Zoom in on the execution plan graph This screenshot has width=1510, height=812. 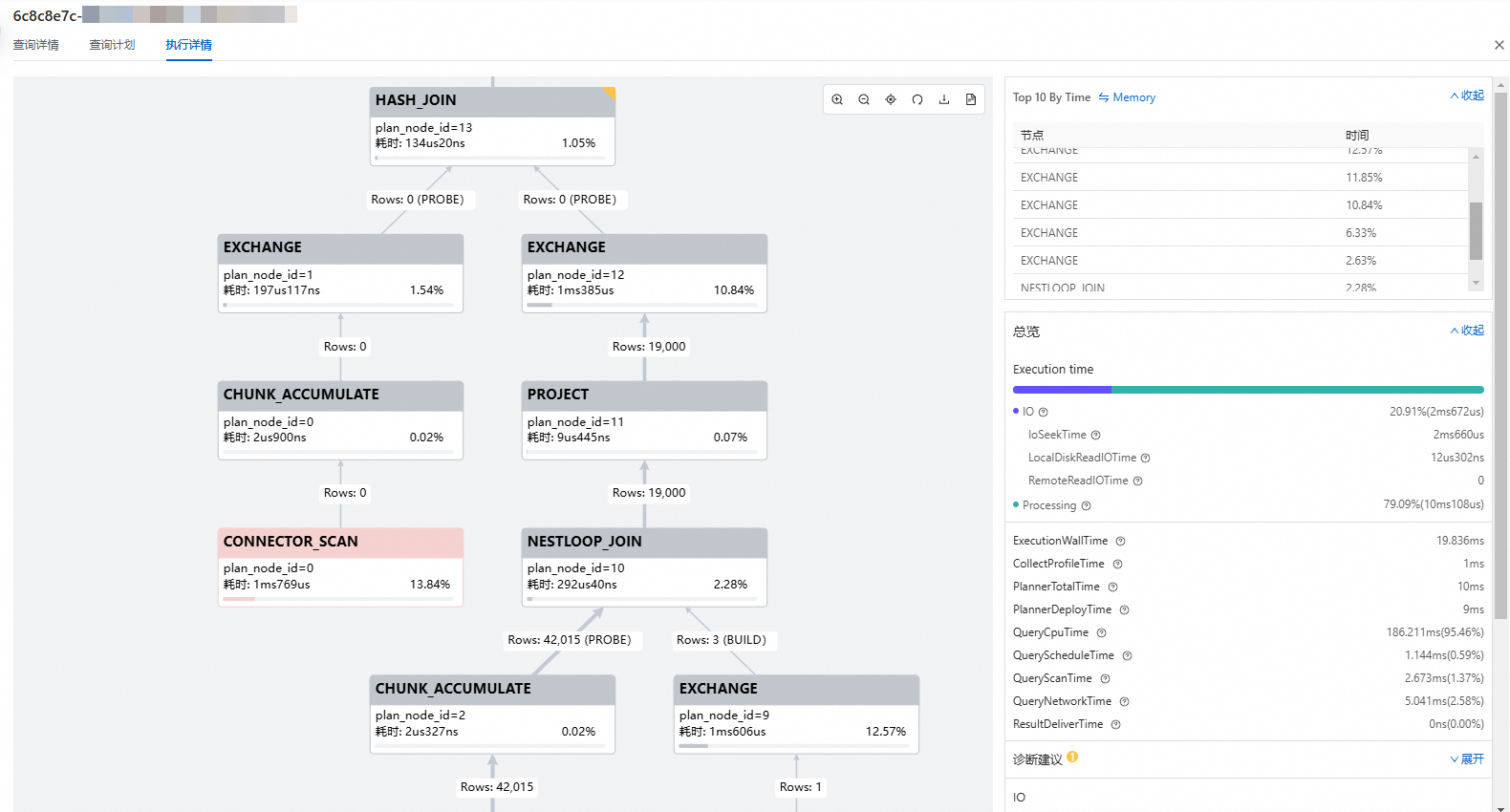(837, 99)
